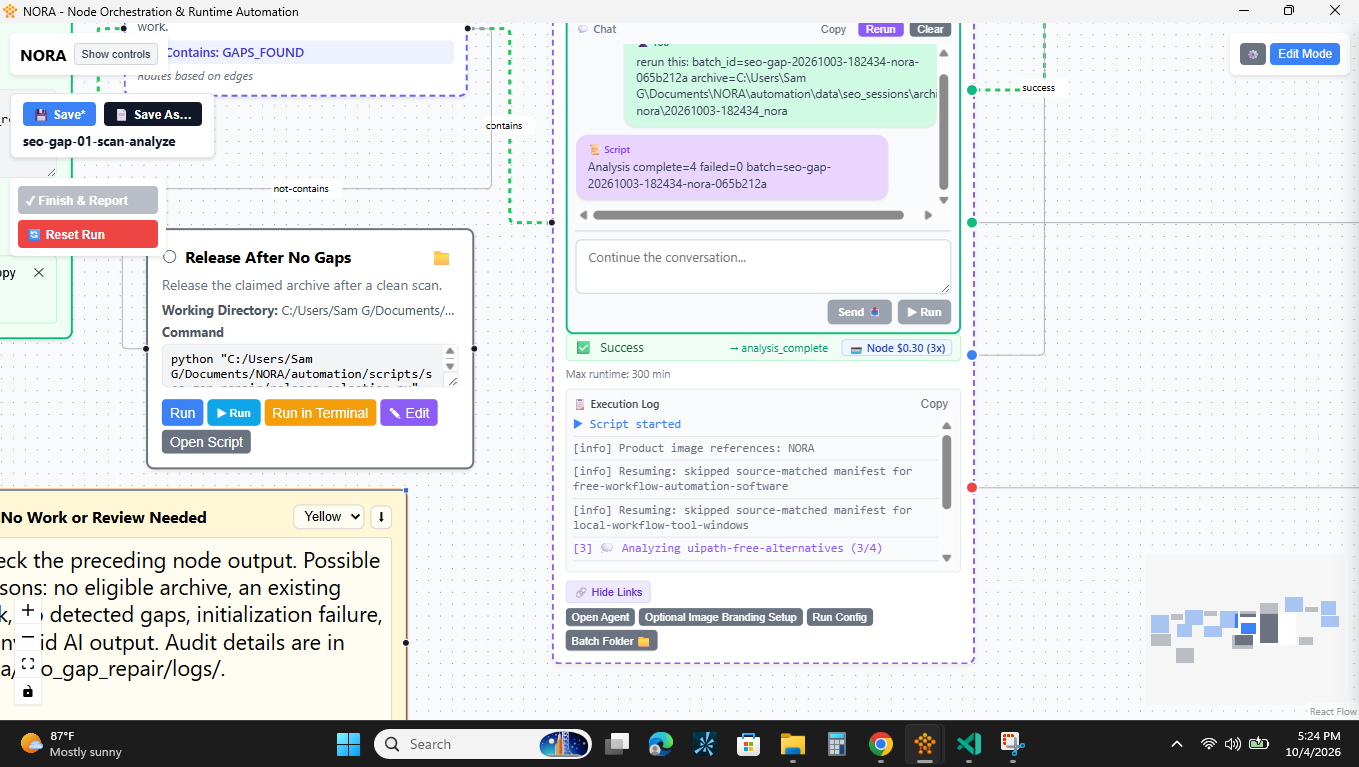Open the gear settings button beside Edit Mode

point(1253,54)
